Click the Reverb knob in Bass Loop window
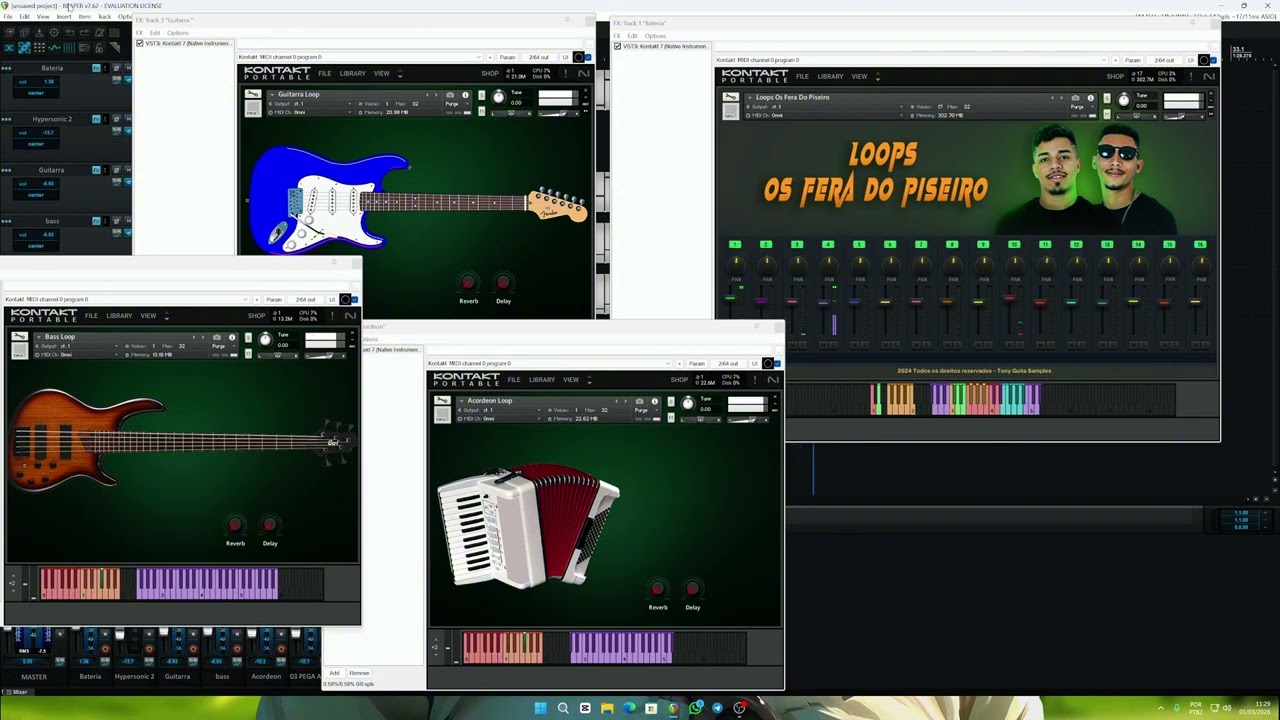The image size is (1280, 720). (235, 525)
